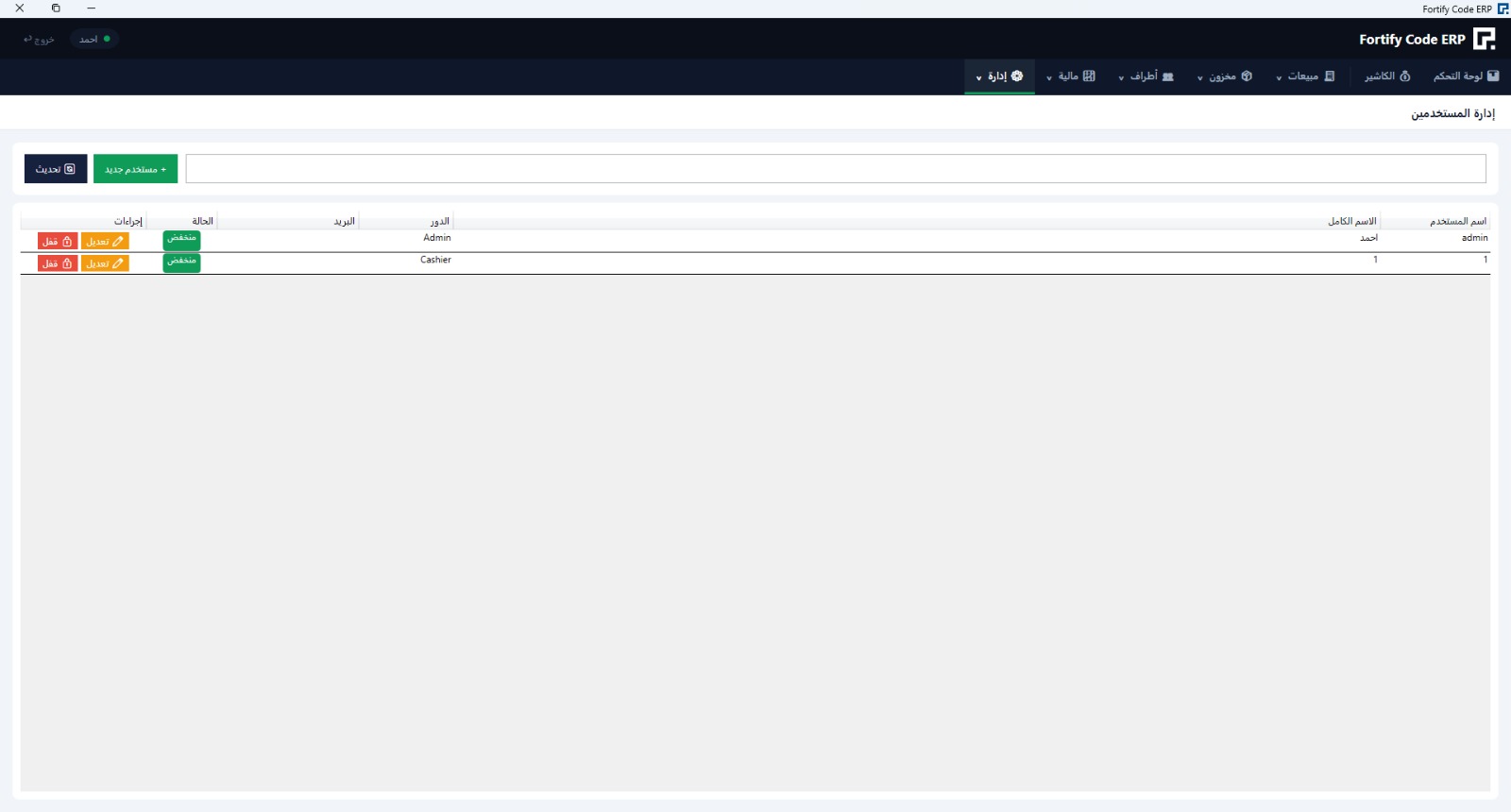Click the احمد user status badge
The height and width of the screenshot is (812, 1511).
[x=94, y=40]
